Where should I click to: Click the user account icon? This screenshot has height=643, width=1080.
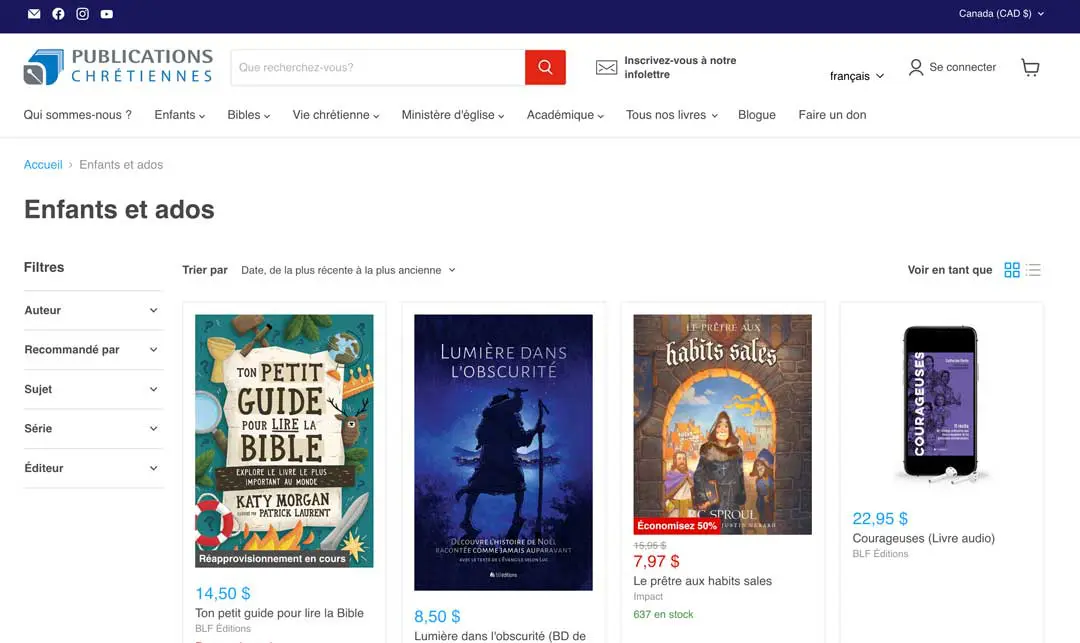[x=915, y=67]
